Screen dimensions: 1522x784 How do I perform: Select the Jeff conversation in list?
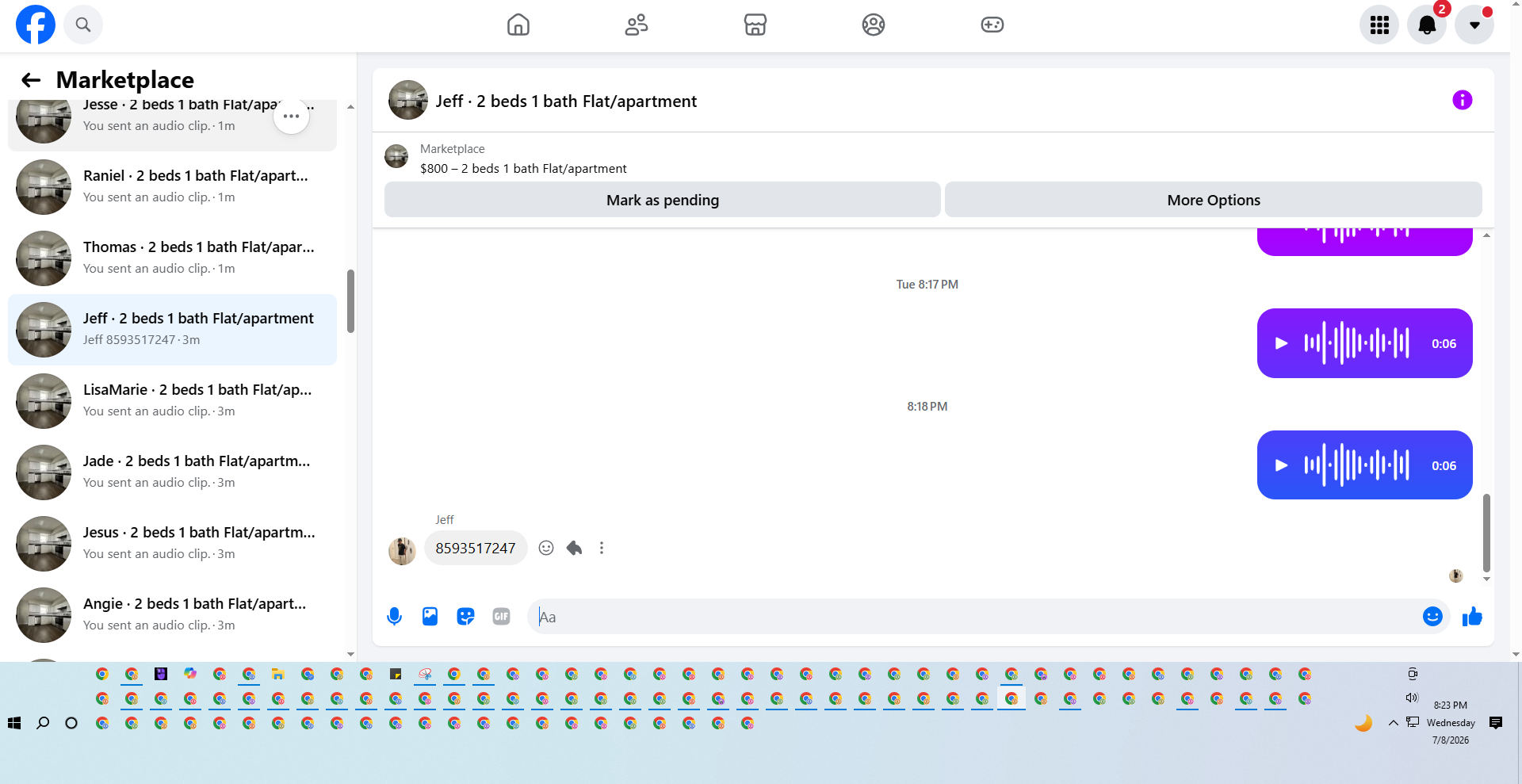172,330
